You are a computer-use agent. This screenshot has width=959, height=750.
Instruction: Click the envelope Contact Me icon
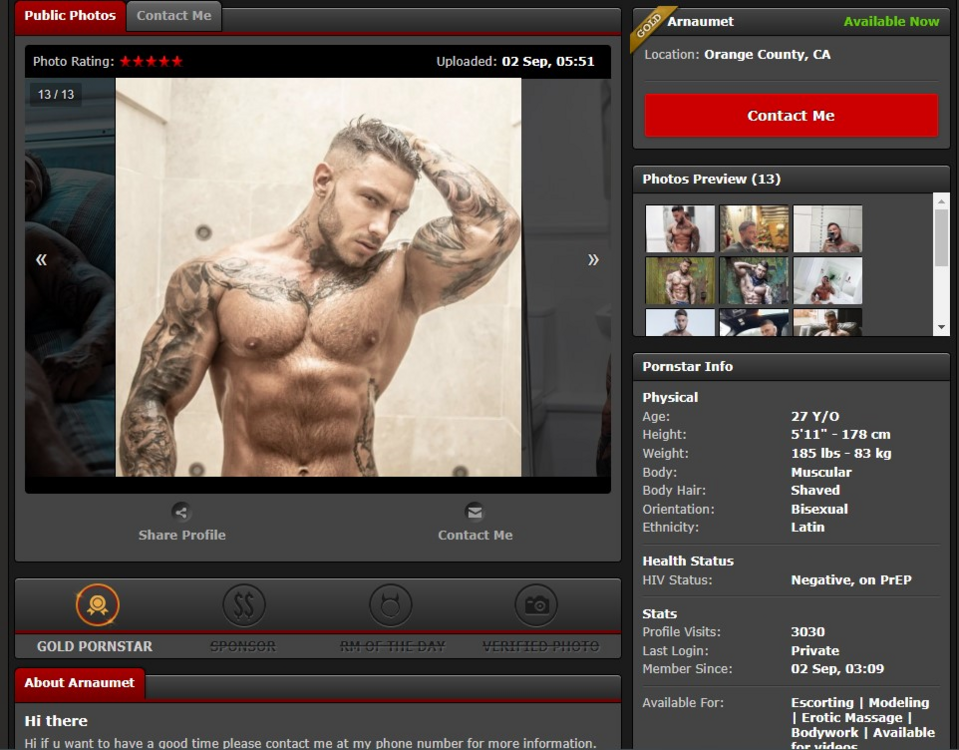(475, 512)
